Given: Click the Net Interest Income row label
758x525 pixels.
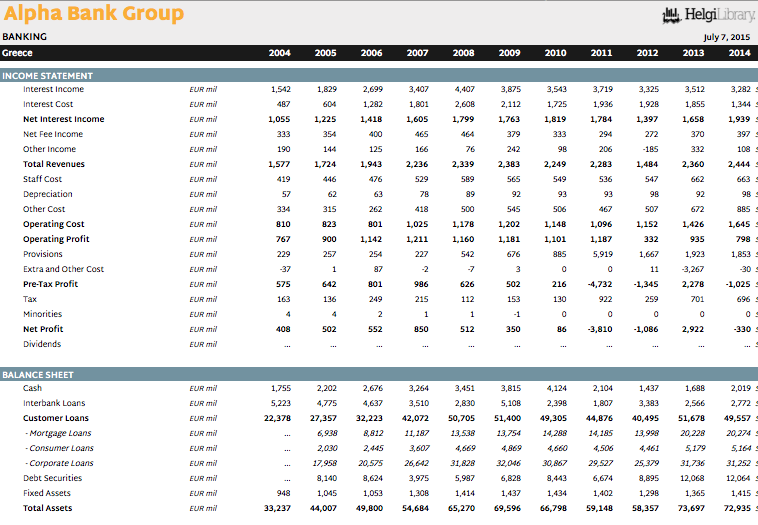Looking at the screenshot, I should (x=63, y=119).
